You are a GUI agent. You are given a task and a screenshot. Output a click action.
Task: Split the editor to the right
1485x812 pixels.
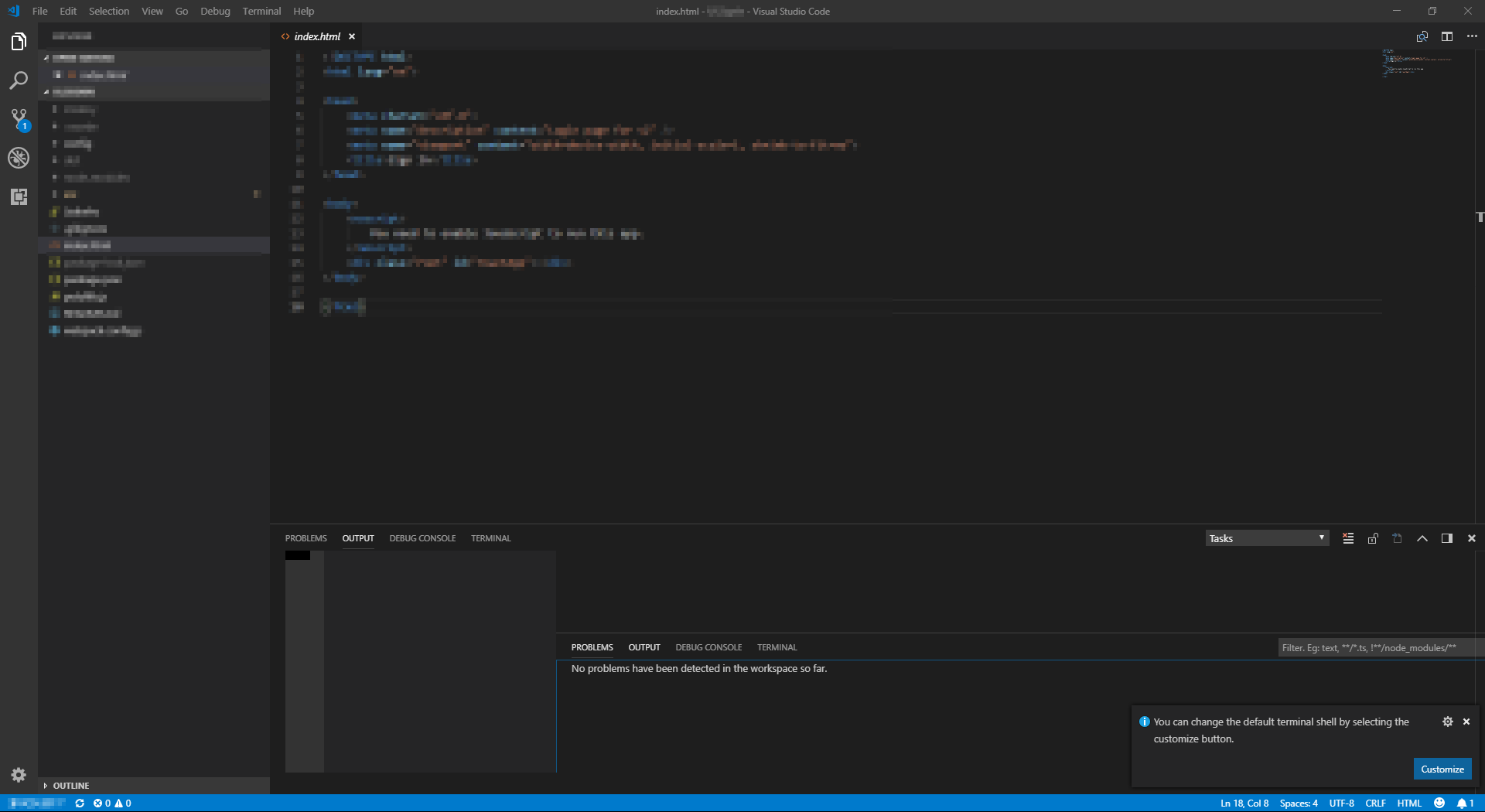(x=1446, y=36)
